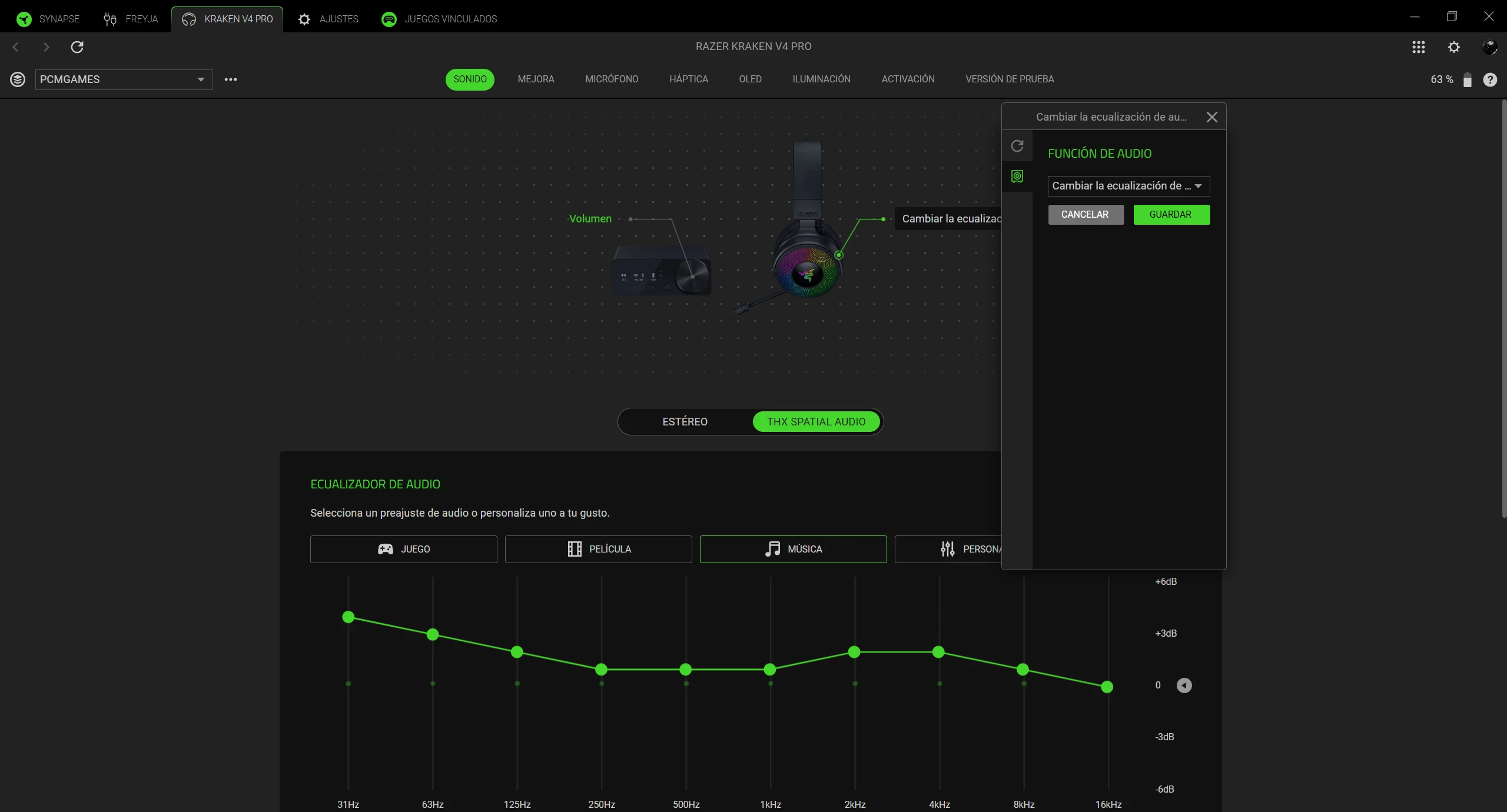The image size is (1507, 812).
Task: Click the reset-to-zero arrow beside 0 dB
Action: point(1184,685)
